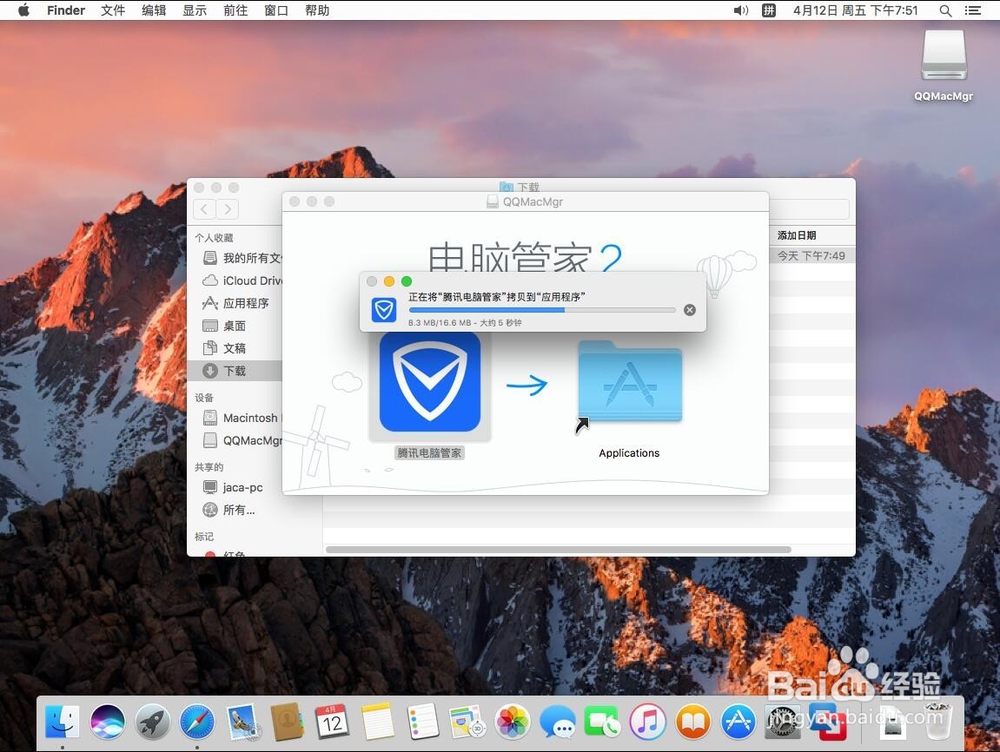Open the 文件 menu
The image size is (1000, 752).
click(113, 10)
